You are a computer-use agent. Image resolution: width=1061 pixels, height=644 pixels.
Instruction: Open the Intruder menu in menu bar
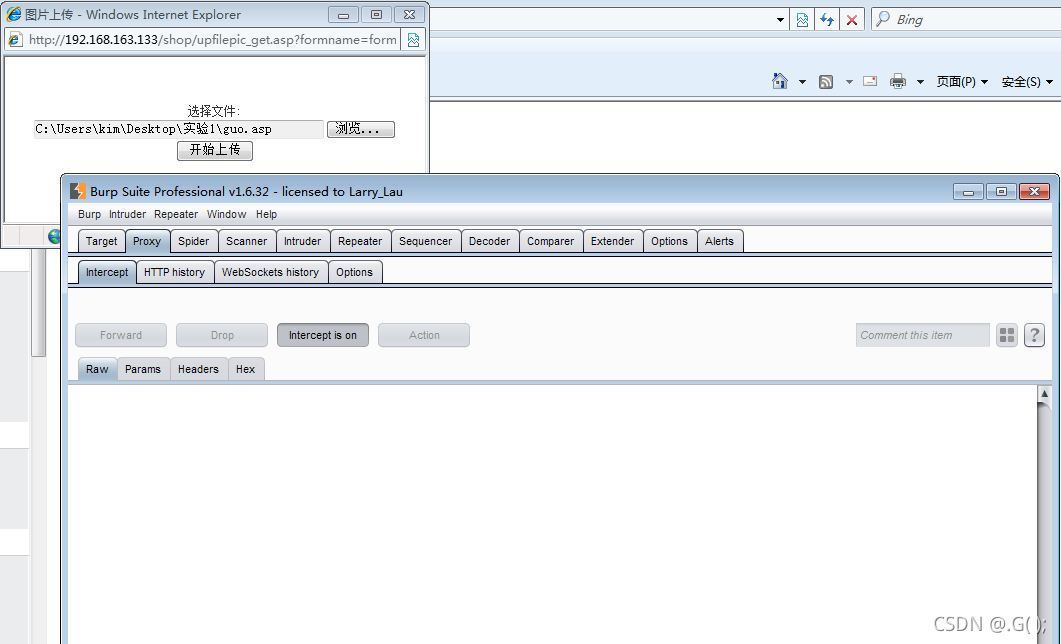[x=127, y=214]
